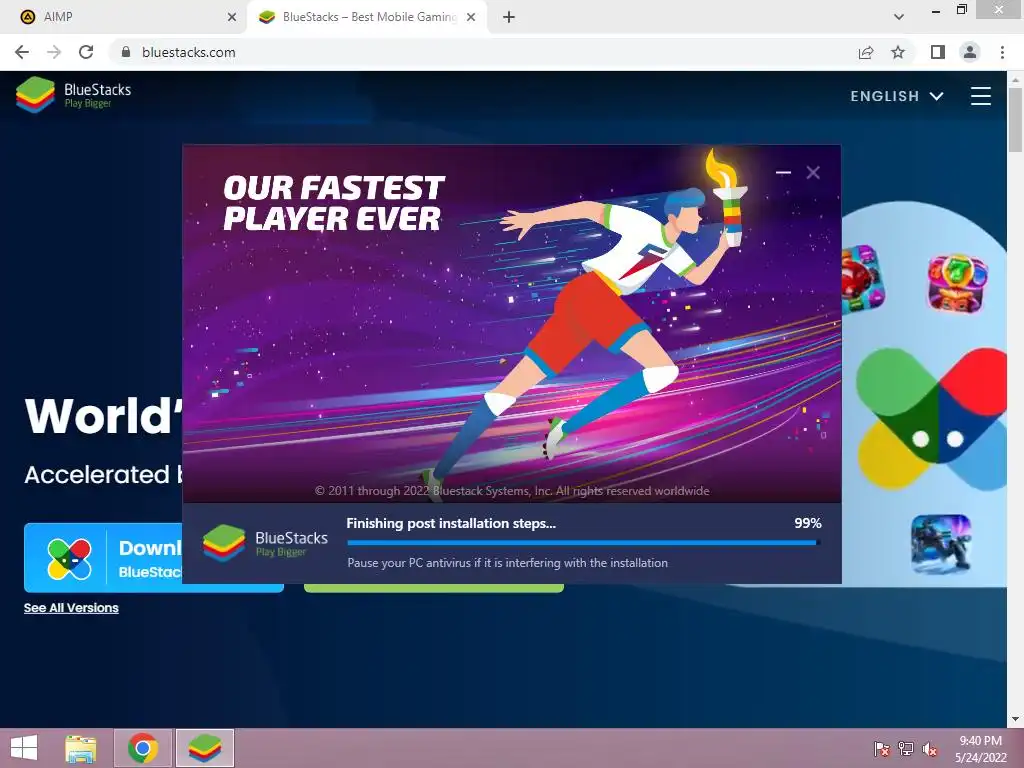The height and width of the screenshot is (768, 1024).
Task: Expand the ENGLISH language dropdown
Action: [x=897, y=96]
